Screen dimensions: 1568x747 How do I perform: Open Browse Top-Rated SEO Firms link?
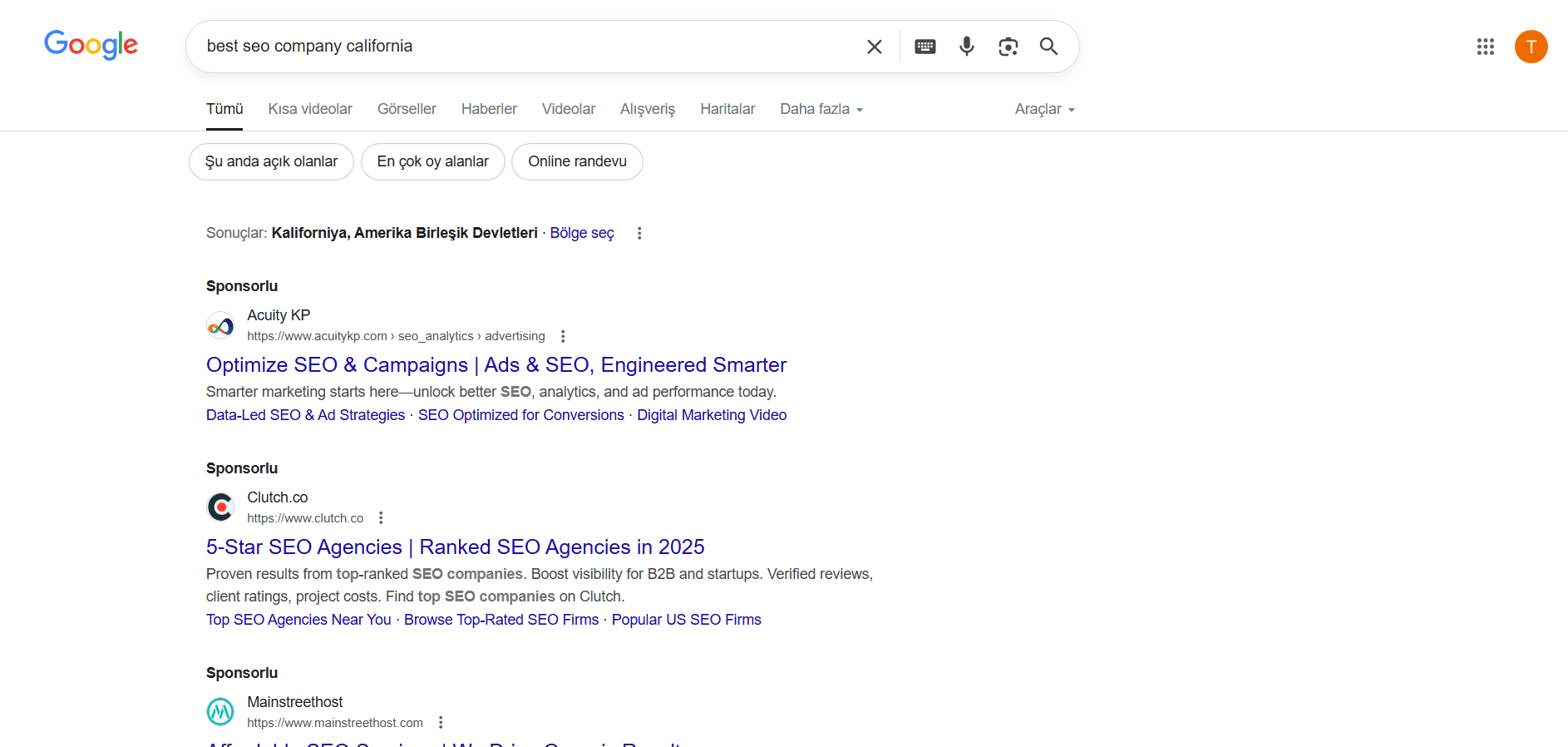pos(501,620)
